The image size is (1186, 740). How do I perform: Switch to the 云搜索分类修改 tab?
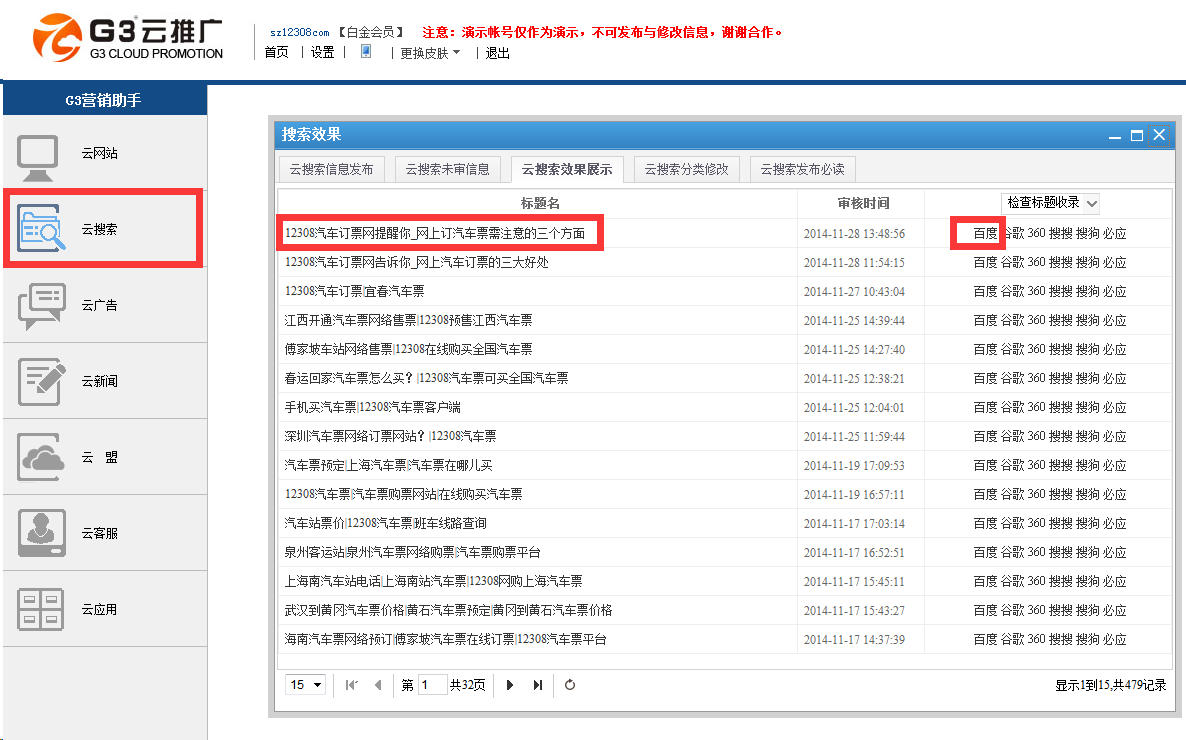pos(685,170)
